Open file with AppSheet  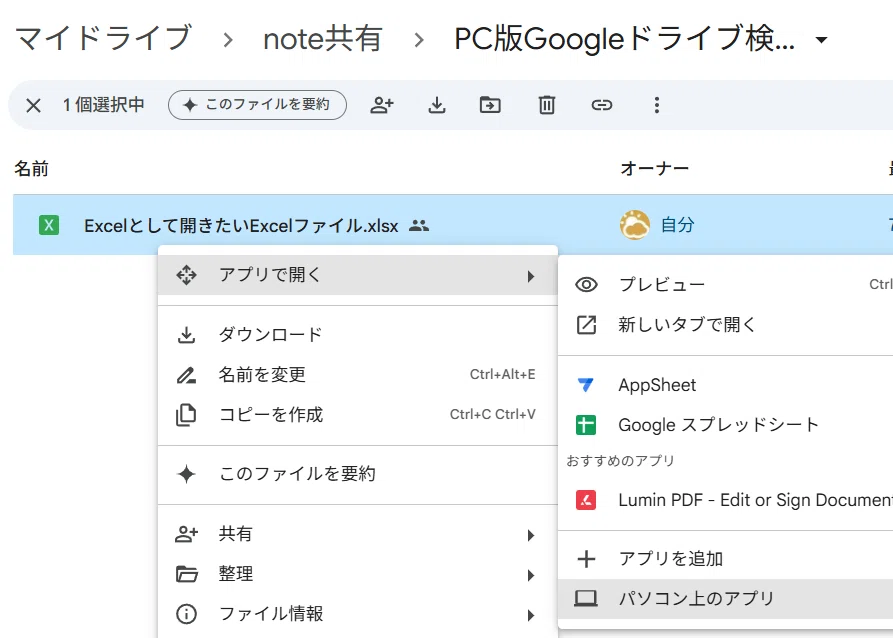coord(726,385)
